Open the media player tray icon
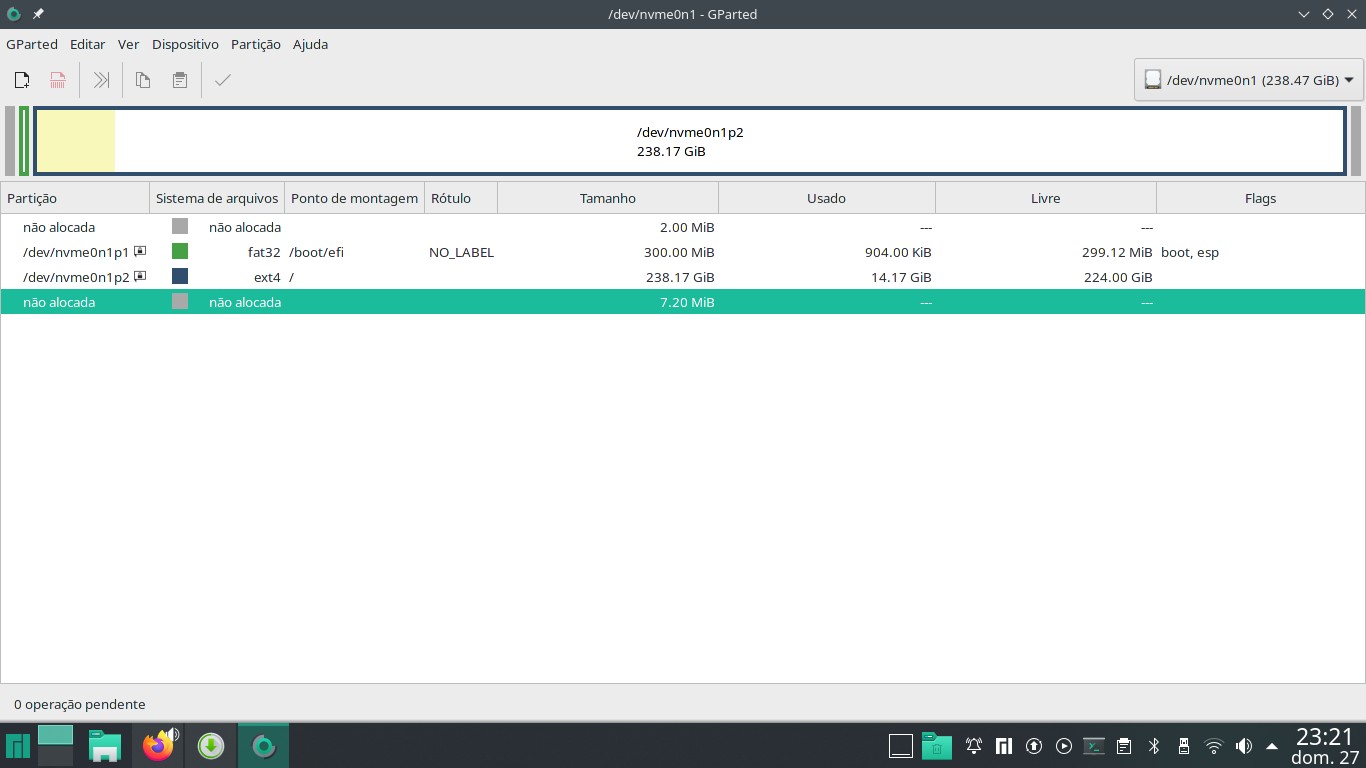Viewport: 1366px width, 768px height. click(1064, 746)
